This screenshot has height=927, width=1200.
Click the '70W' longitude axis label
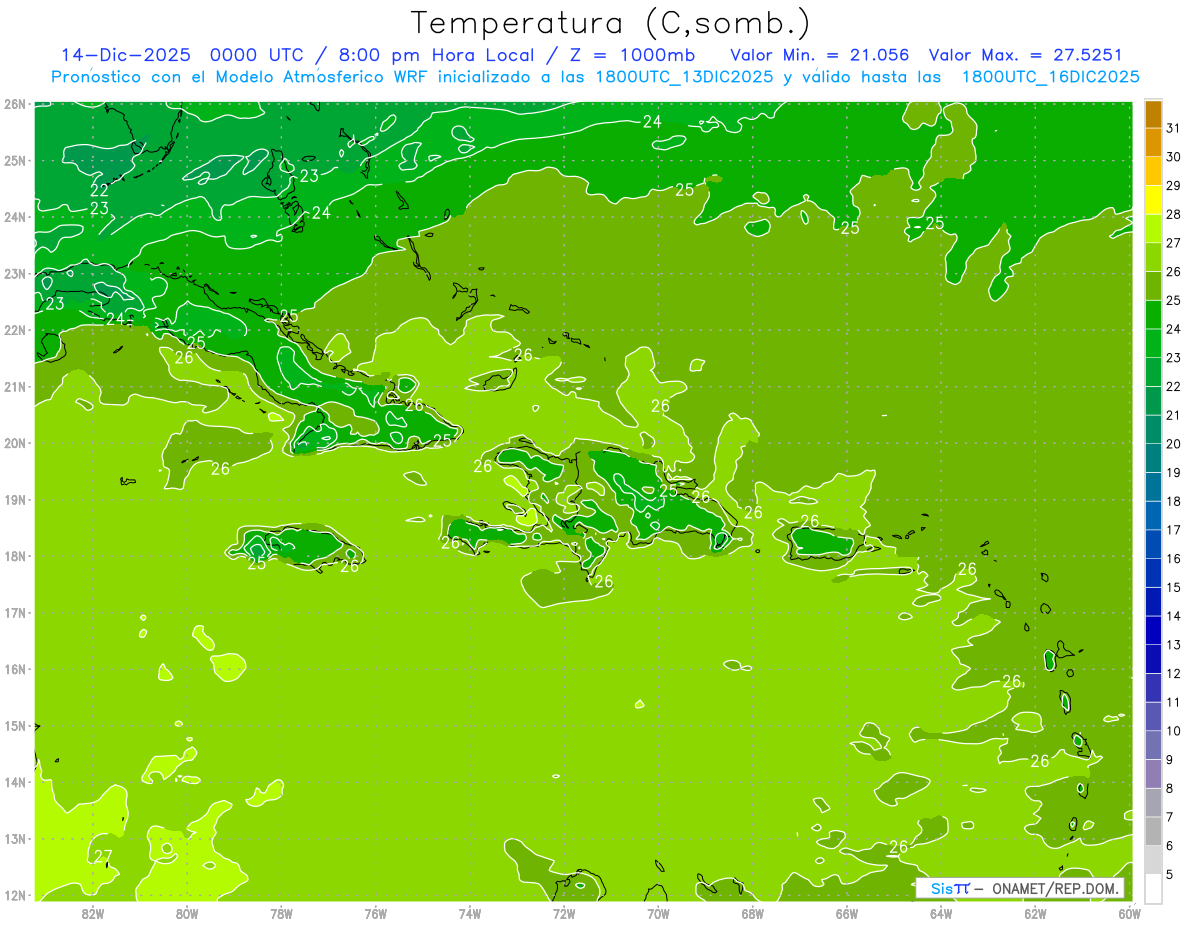click(658, 913)
